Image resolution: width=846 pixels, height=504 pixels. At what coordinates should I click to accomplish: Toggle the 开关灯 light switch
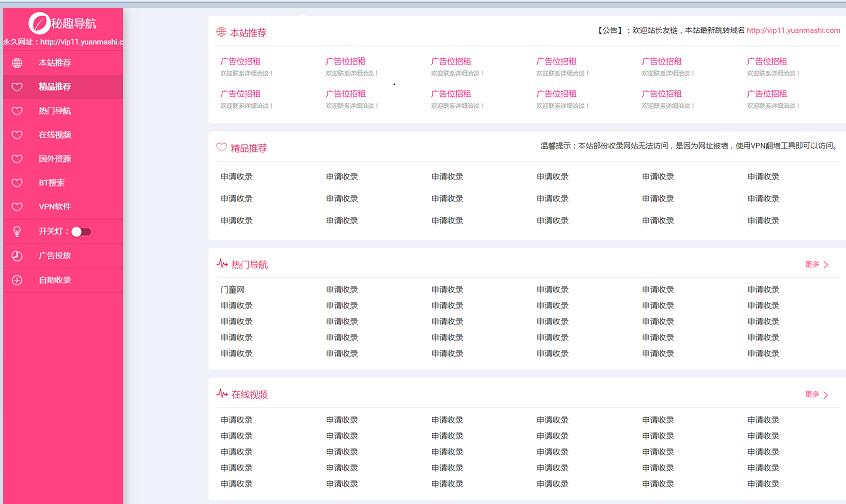pyautogui.click(x=81, y=232)
